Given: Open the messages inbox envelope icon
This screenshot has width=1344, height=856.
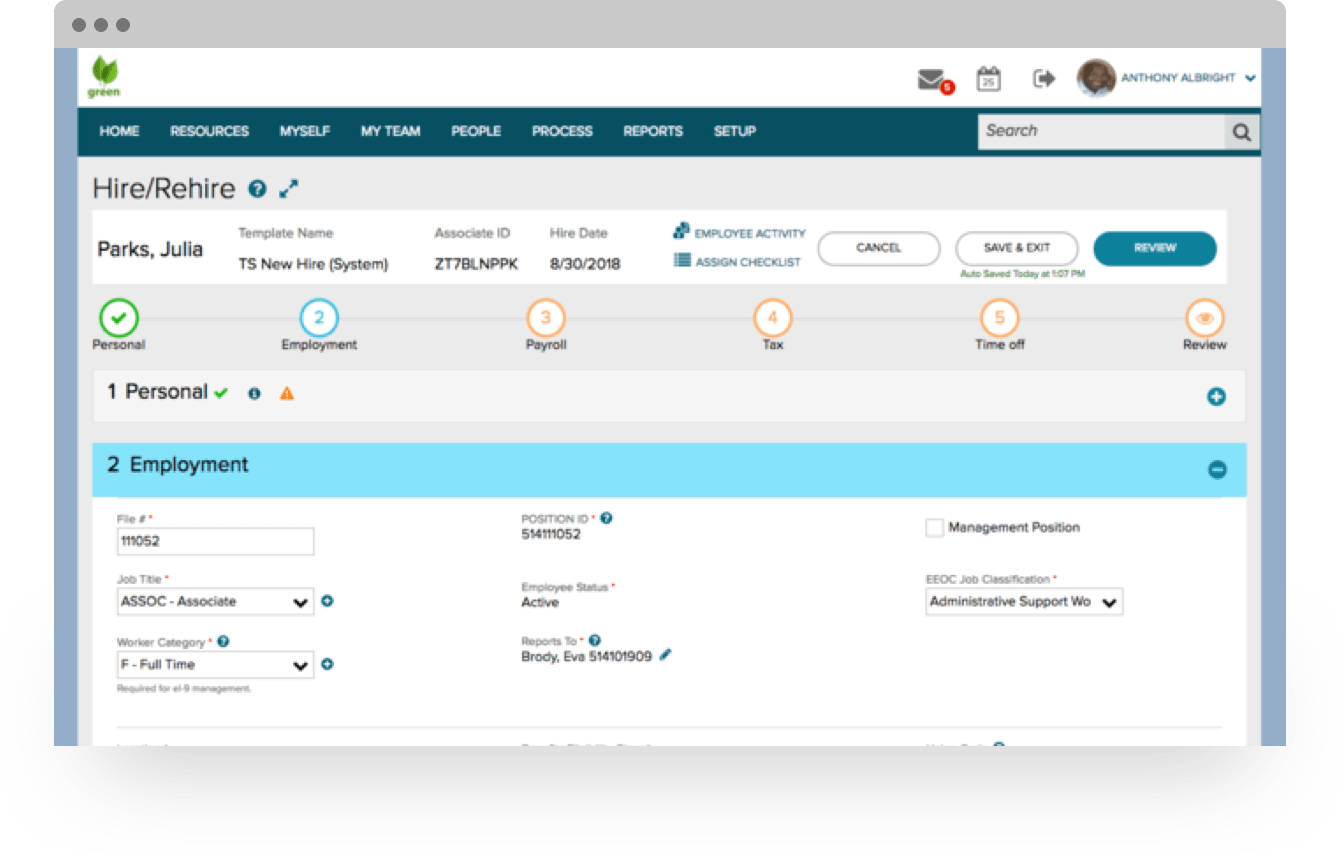Looking at the screenshot, I should coord(931,78).
